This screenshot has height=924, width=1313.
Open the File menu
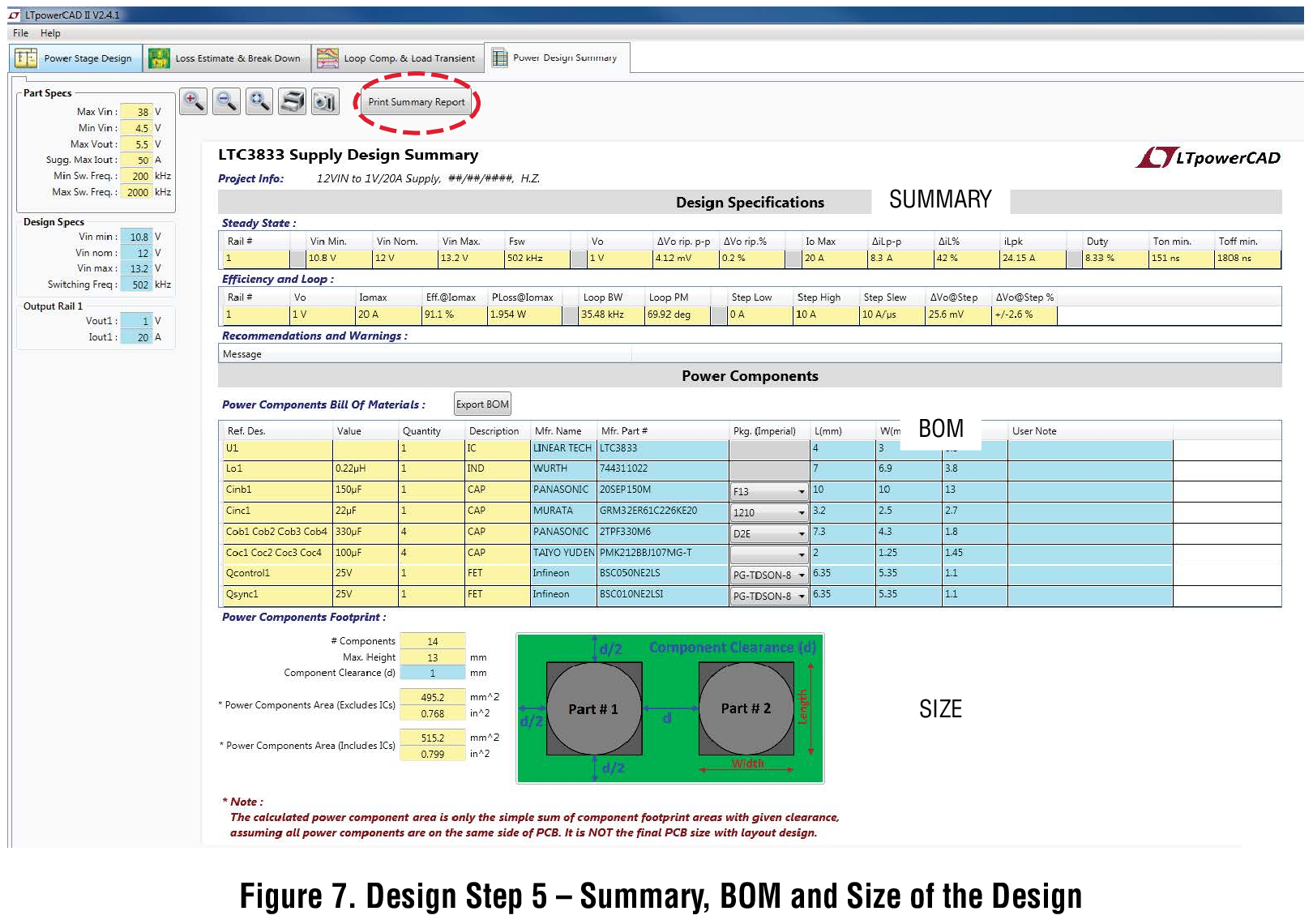click(x=20, y=33)
